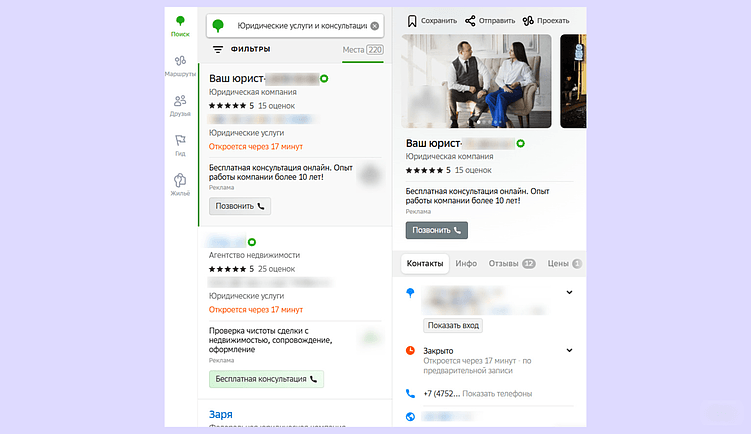
Task: Click the search box with Юридические услуги query
Action: (295, 26)
